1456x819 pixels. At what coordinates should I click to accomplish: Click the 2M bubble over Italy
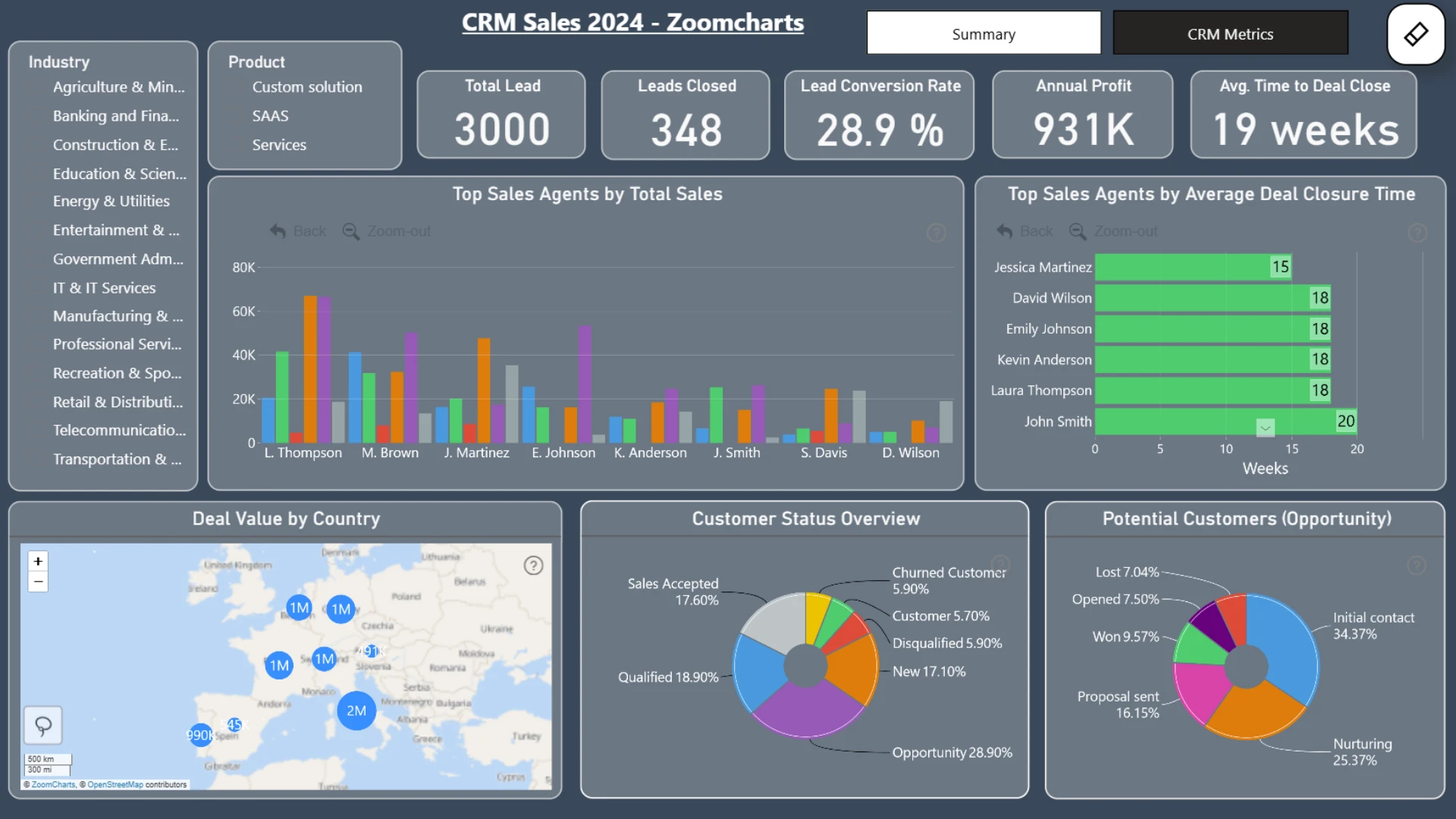click(356, 711)
